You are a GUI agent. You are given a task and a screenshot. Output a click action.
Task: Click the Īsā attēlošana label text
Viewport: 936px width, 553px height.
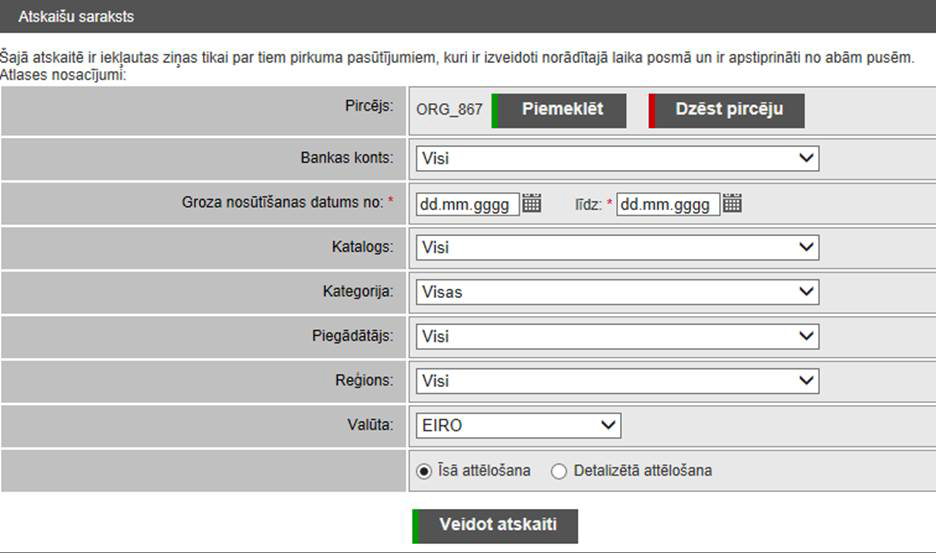coord(484,471)
